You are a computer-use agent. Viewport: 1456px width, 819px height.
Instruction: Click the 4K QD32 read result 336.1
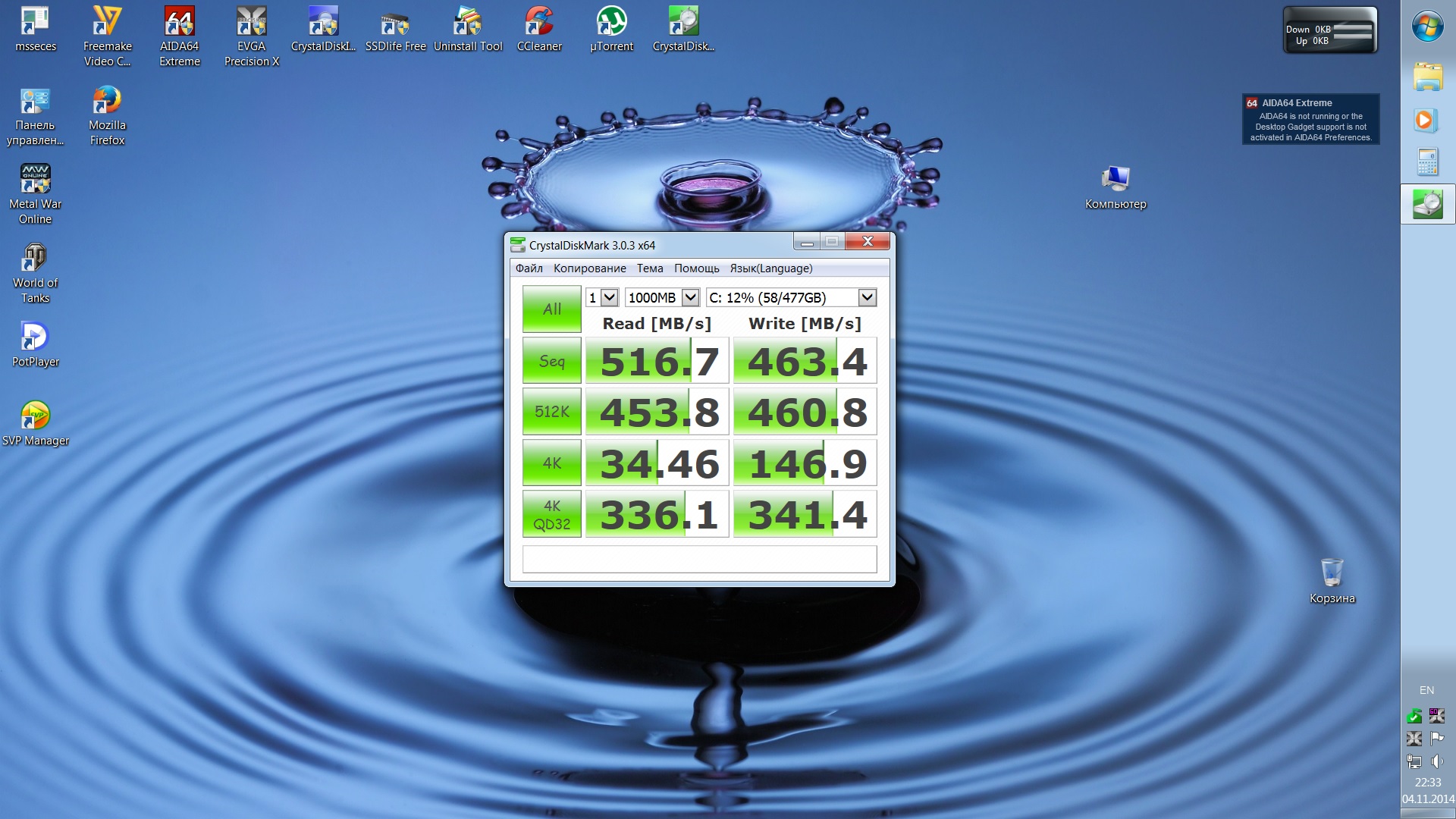coord(657,515)
